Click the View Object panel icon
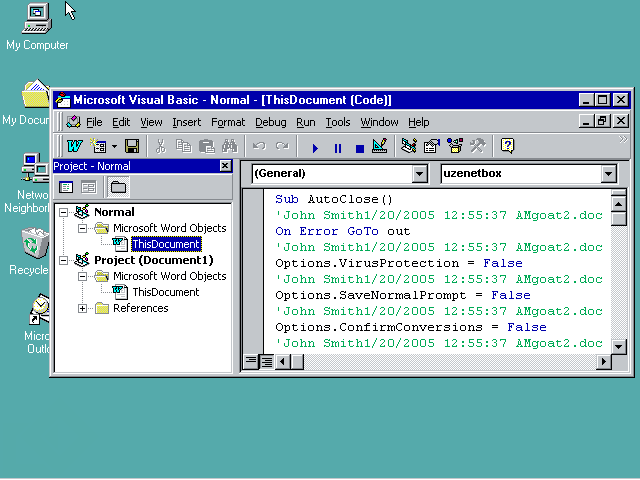The height and width of the screenshot is (480, 640). 89,187
